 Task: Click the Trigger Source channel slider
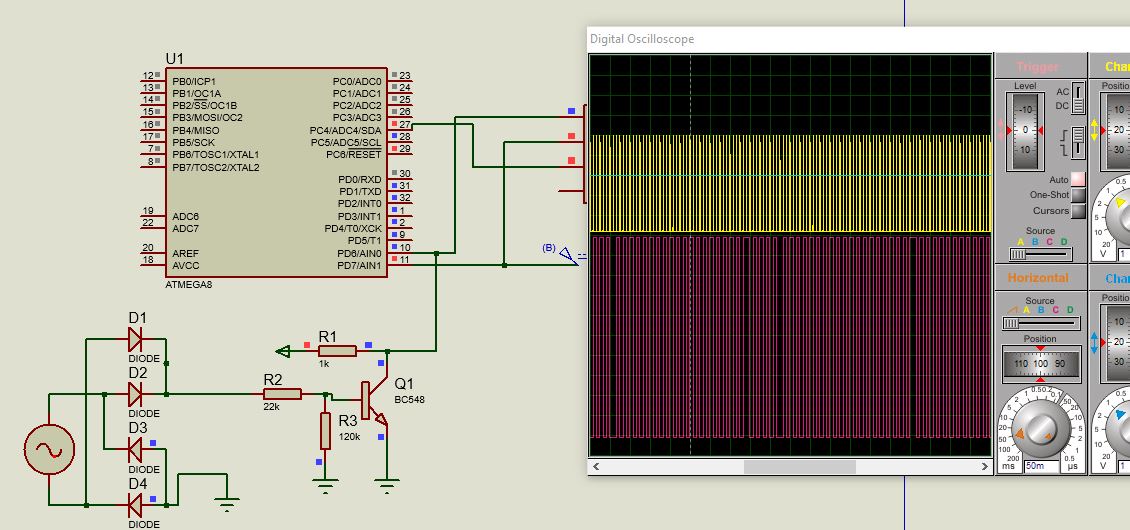point(1041,254)
